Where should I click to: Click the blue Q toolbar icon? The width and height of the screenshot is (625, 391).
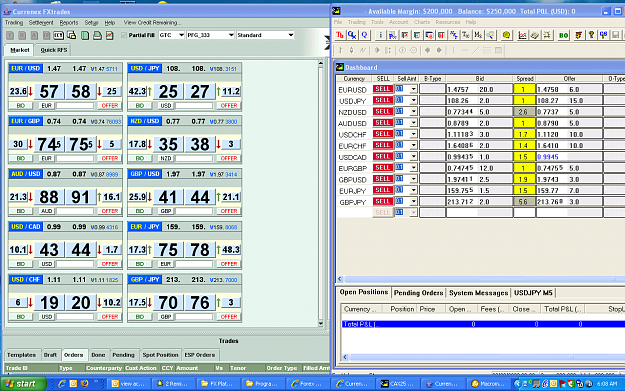click(364, 35)
